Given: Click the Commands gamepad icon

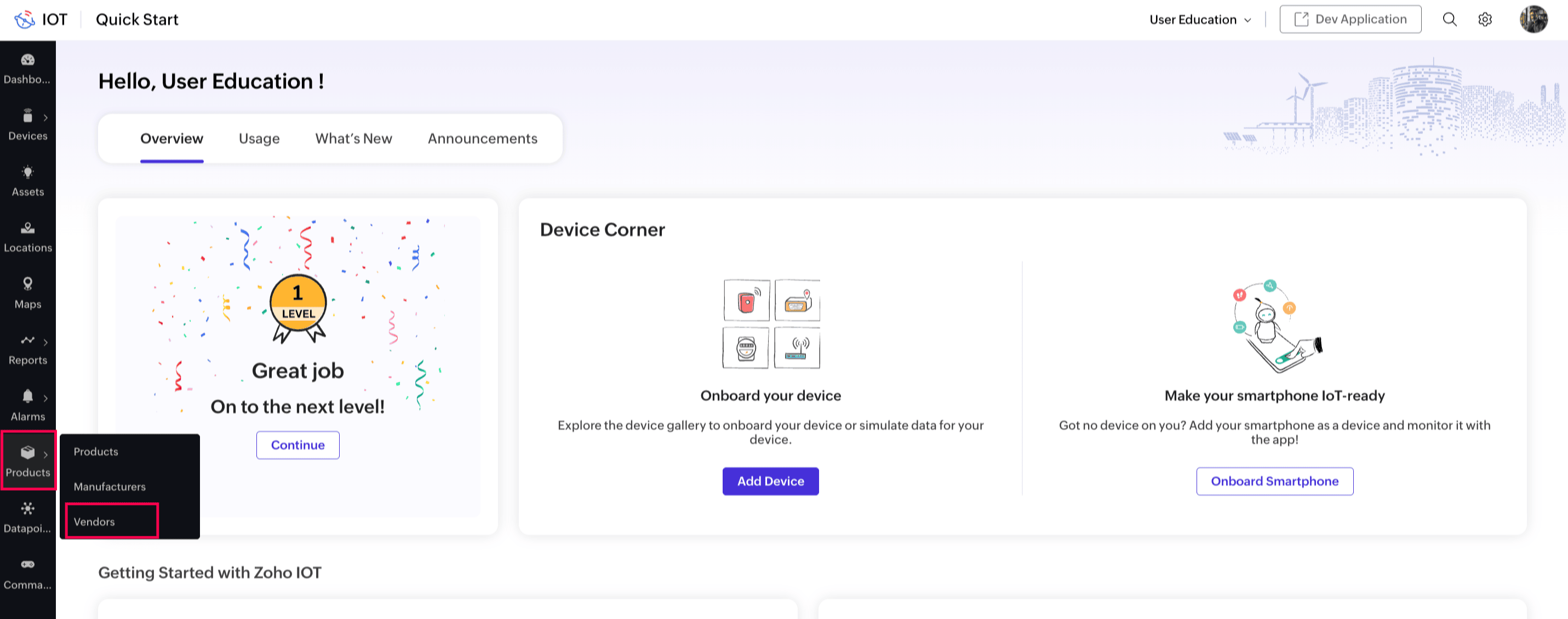Looking at the screenshot, I should (27, 565).
